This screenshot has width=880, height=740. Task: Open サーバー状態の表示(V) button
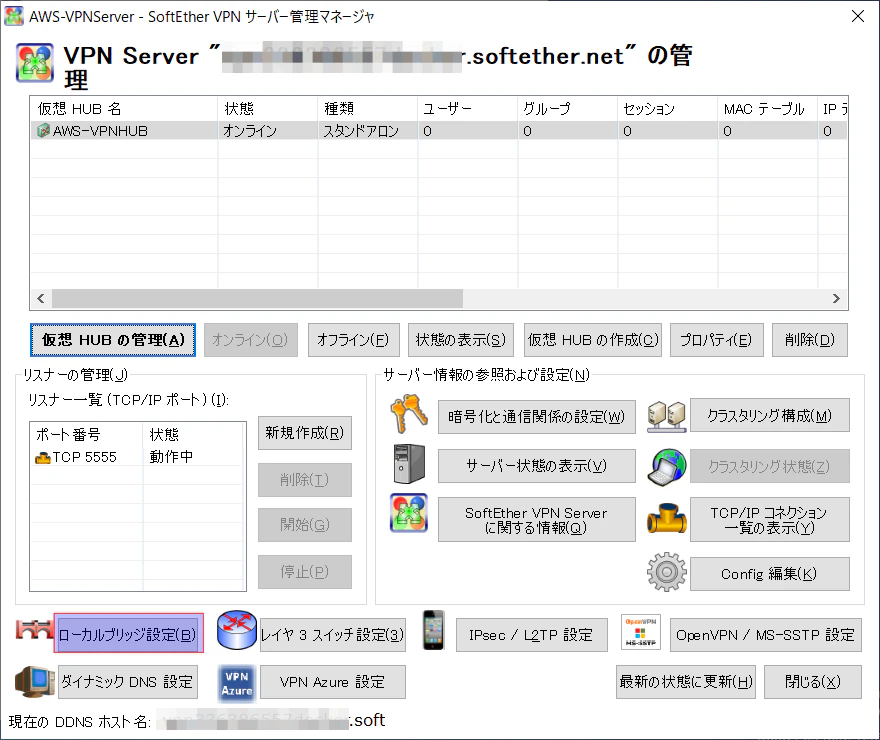(x=537, y=466)
